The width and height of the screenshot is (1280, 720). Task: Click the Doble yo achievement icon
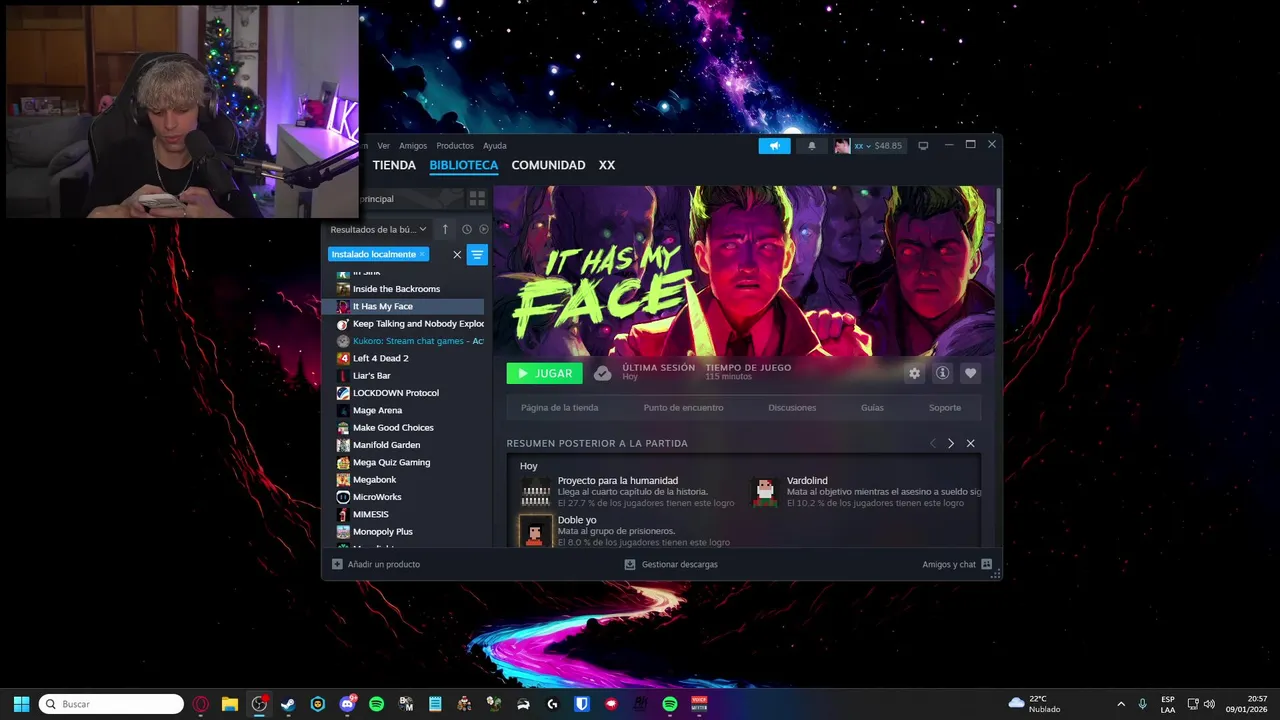click(x=536, y=531)
